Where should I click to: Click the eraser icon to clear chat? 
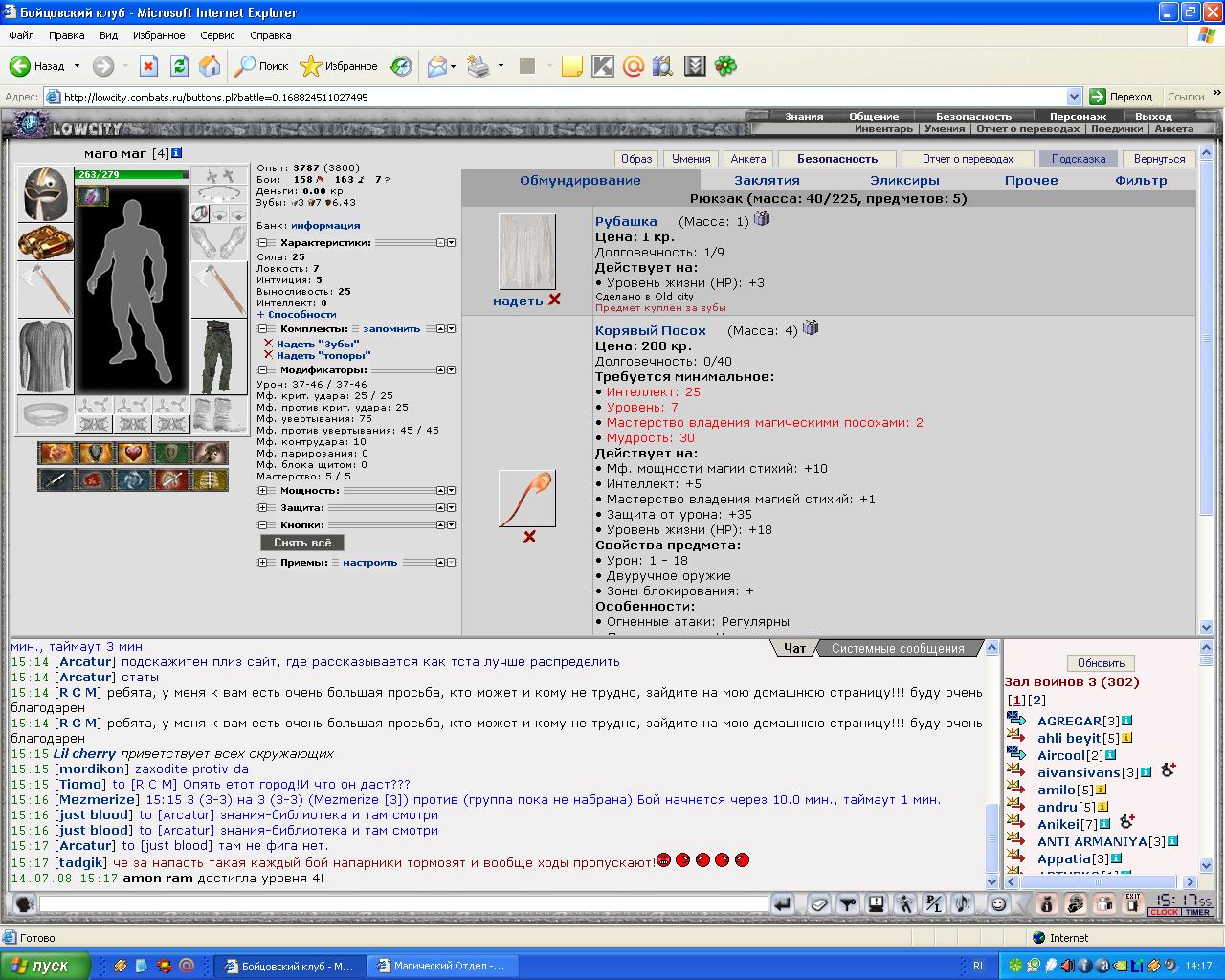coord(819,903)
